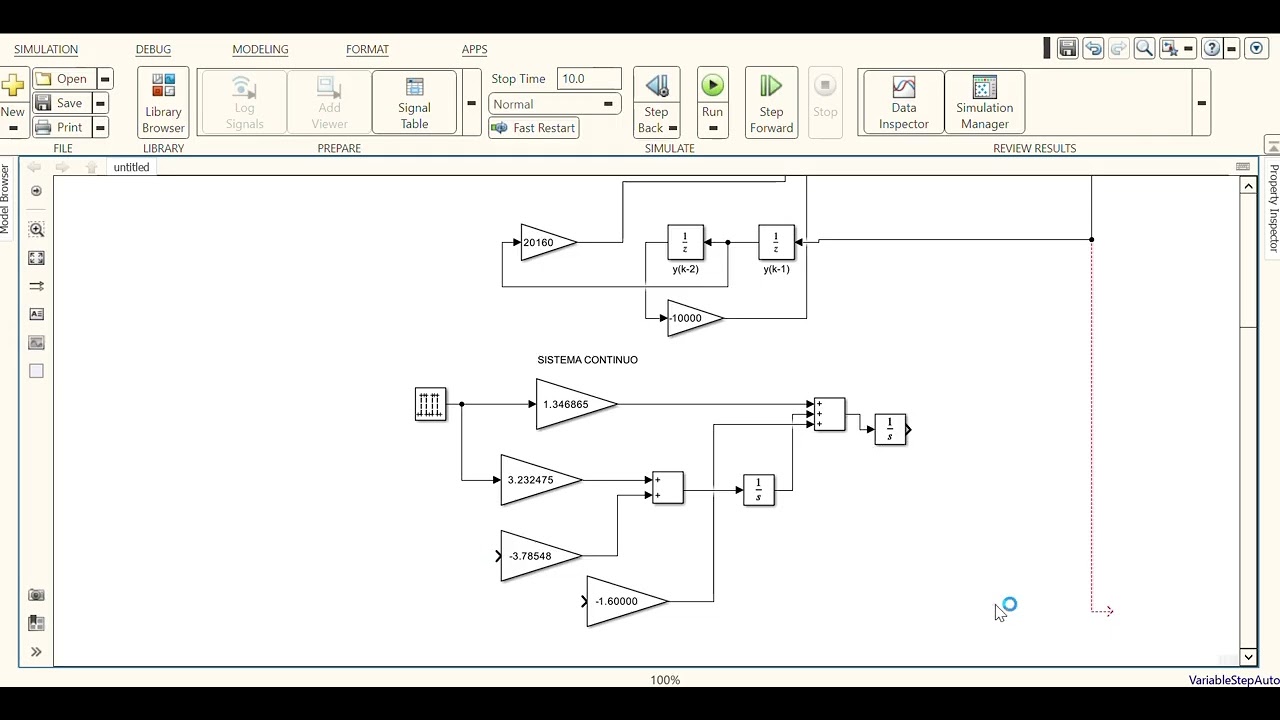
Task: Open the Model Browser side panel
Action: click(x=5, y=198)
